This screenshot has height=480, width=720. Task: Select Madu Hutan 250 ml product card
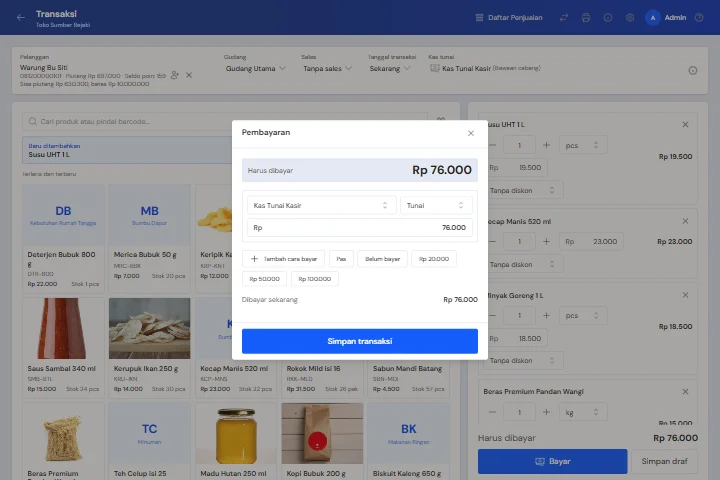(236, 441)
